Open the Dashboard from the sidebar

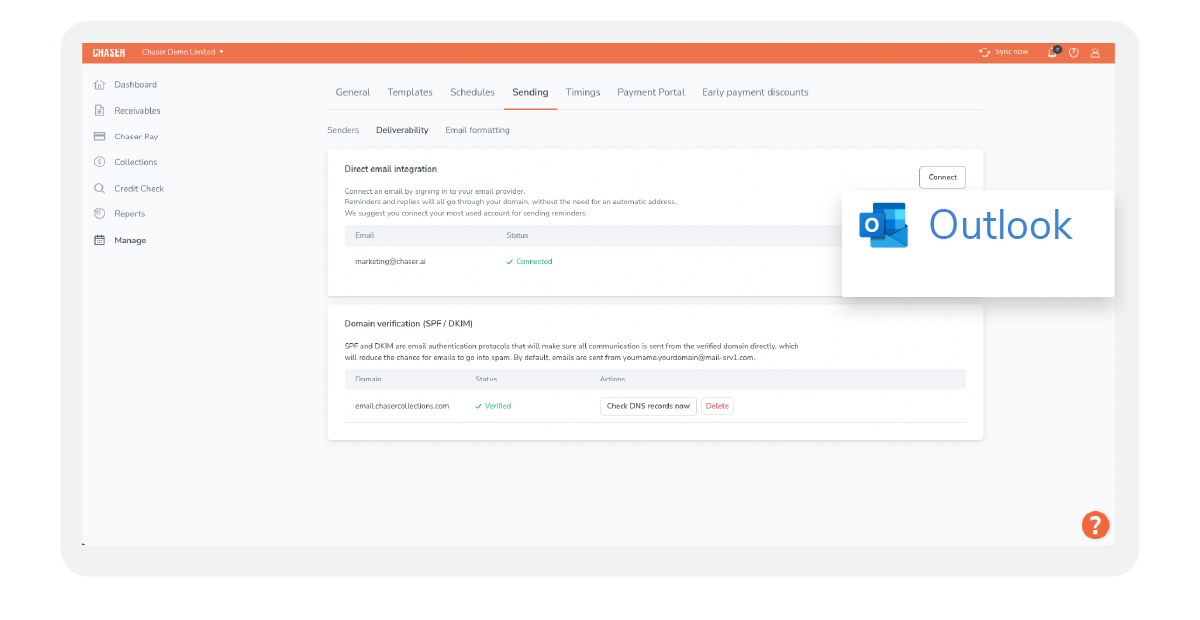(100, 85)
